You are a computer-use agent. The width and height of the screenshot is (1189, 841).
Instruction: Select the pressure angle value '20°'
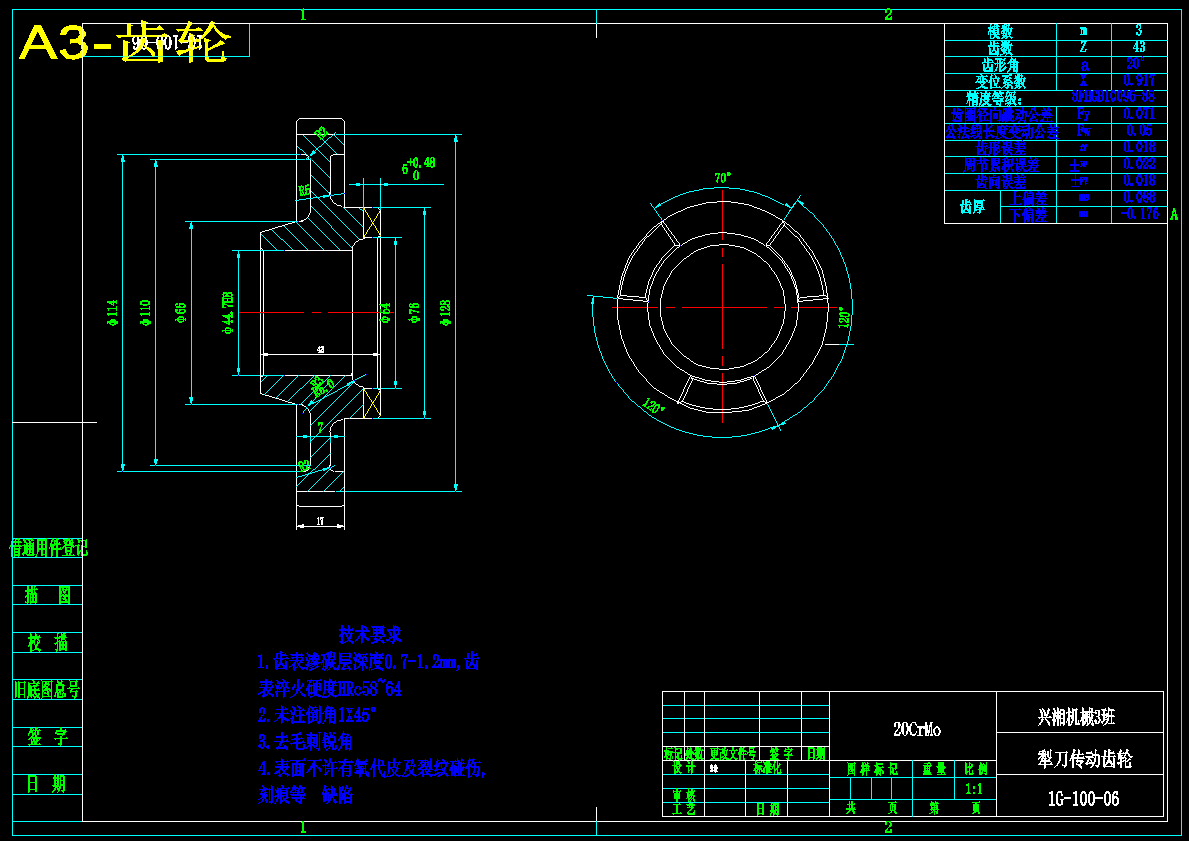point(1135,64)
